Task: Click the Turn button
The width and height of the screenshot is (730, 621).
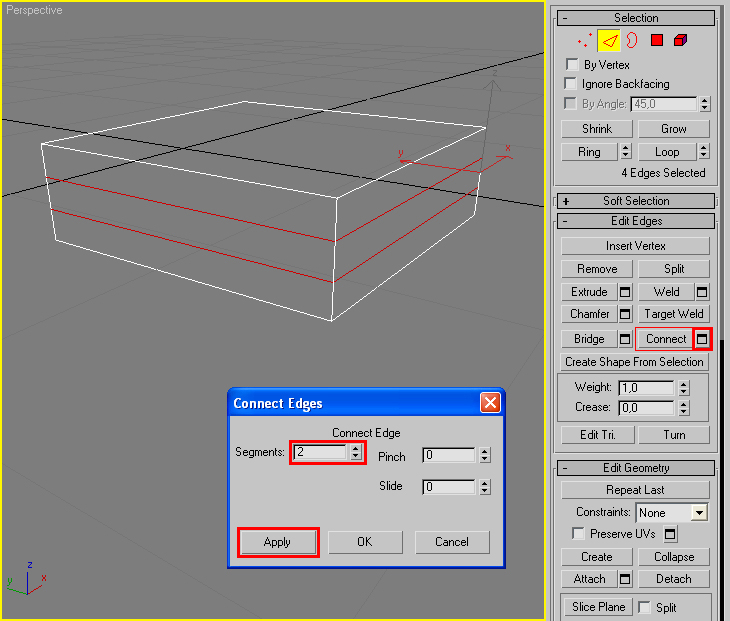Action: pos(674,435)
